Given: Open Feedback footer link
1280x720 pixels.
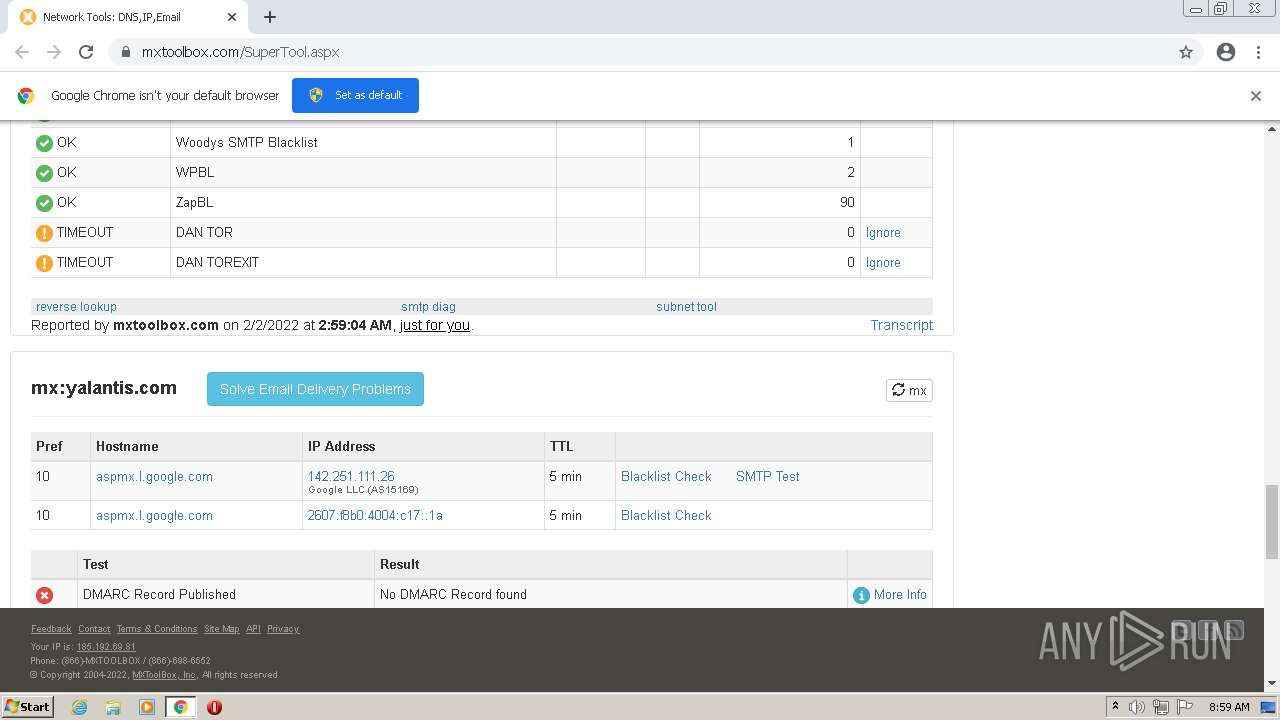Looking at the screenshot, I should coord(51,629).
